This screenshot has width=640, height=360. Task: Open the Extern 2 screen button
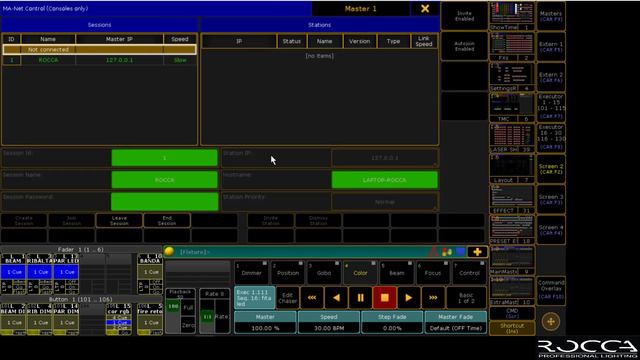(x=551, y=77)
